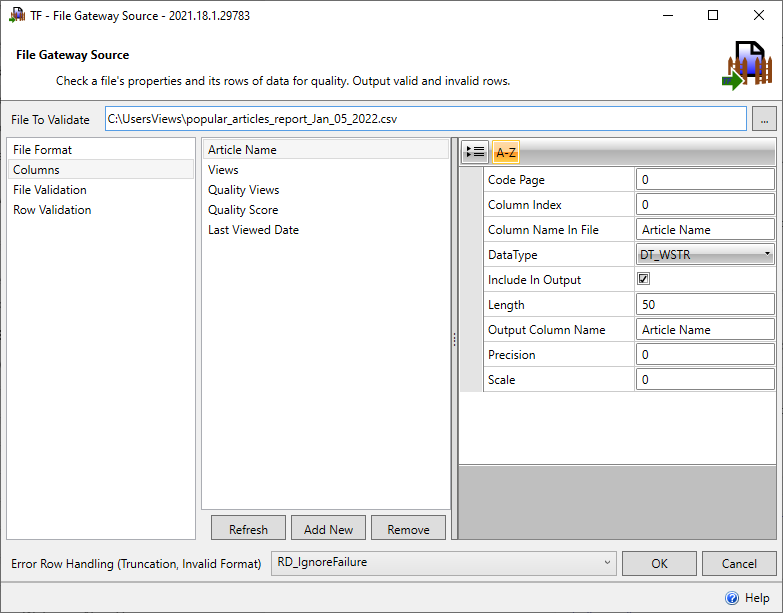Click the TF app icon in title bar
The height and width of the screenshot is (613, 783).
[17, 15]
